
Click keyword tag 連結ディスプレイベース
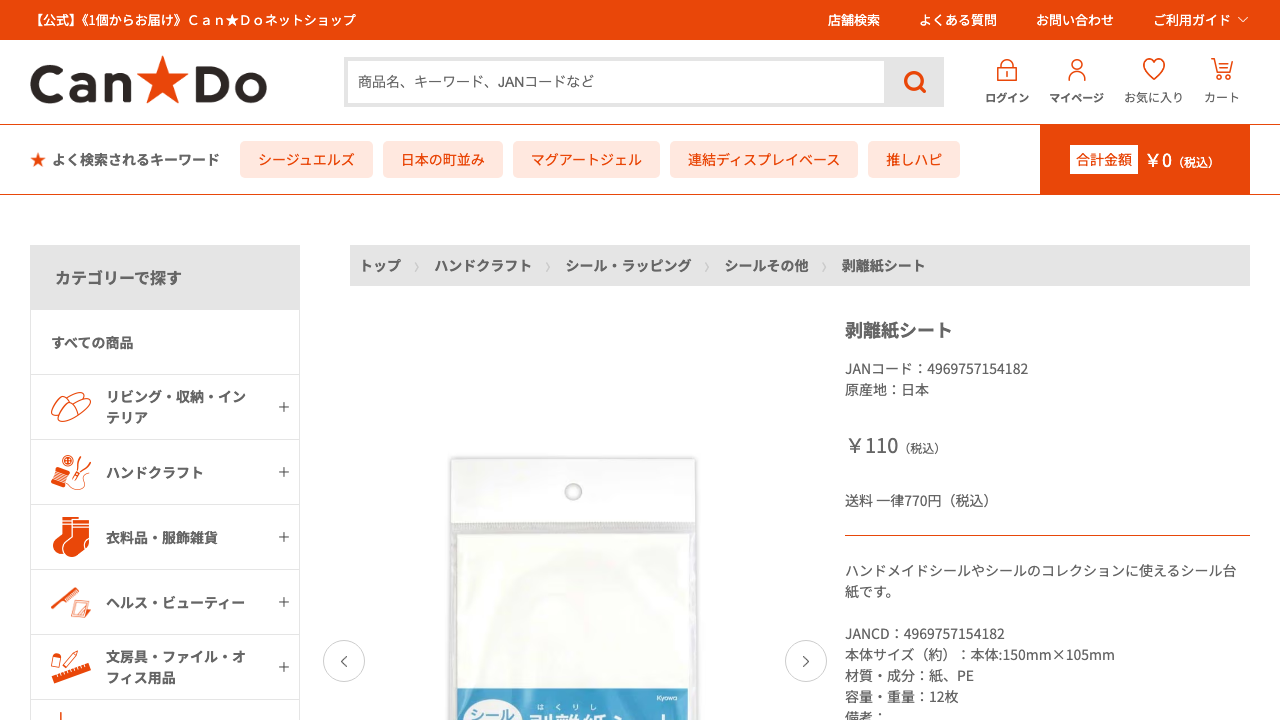pyautogui.click(x=764, y=160)
